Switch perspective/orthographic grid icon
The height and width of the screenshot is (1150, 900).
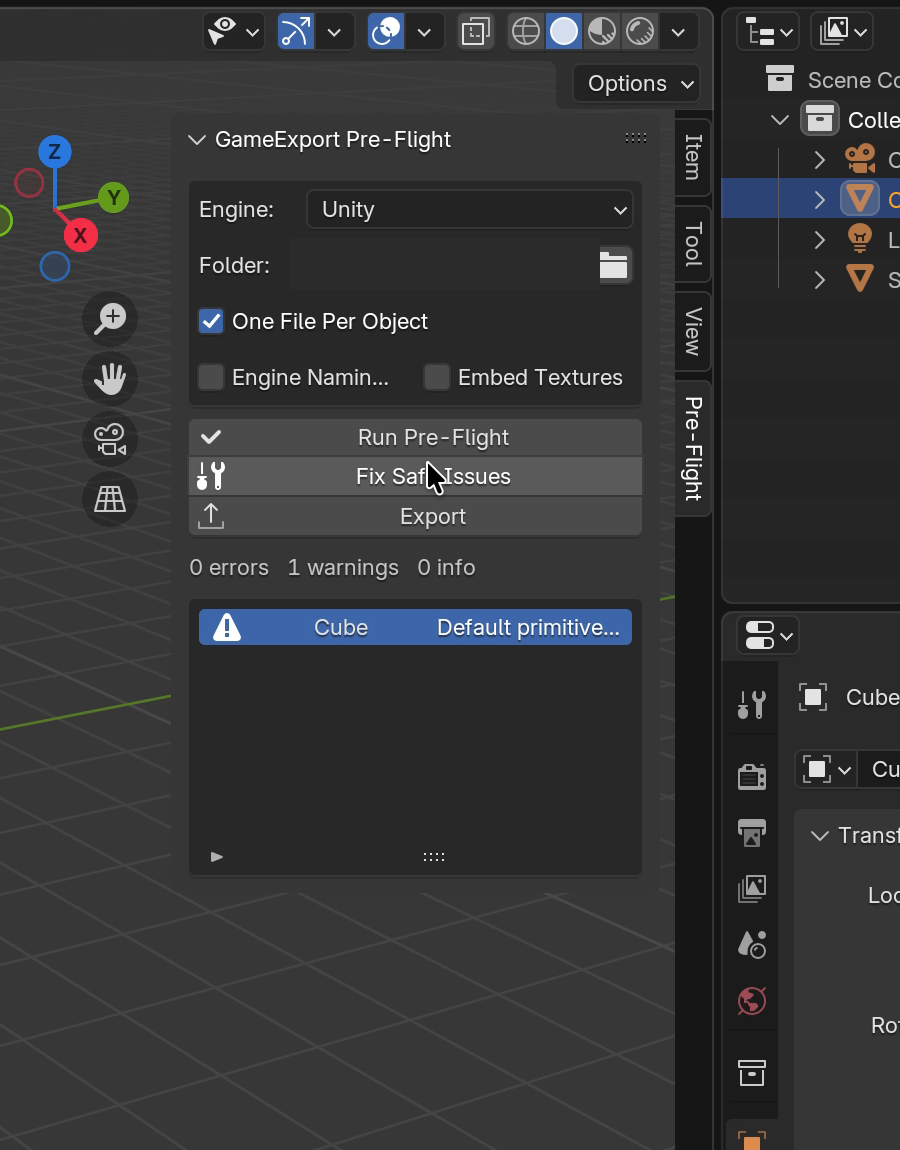pyautogui.click(x=110, y=499)
